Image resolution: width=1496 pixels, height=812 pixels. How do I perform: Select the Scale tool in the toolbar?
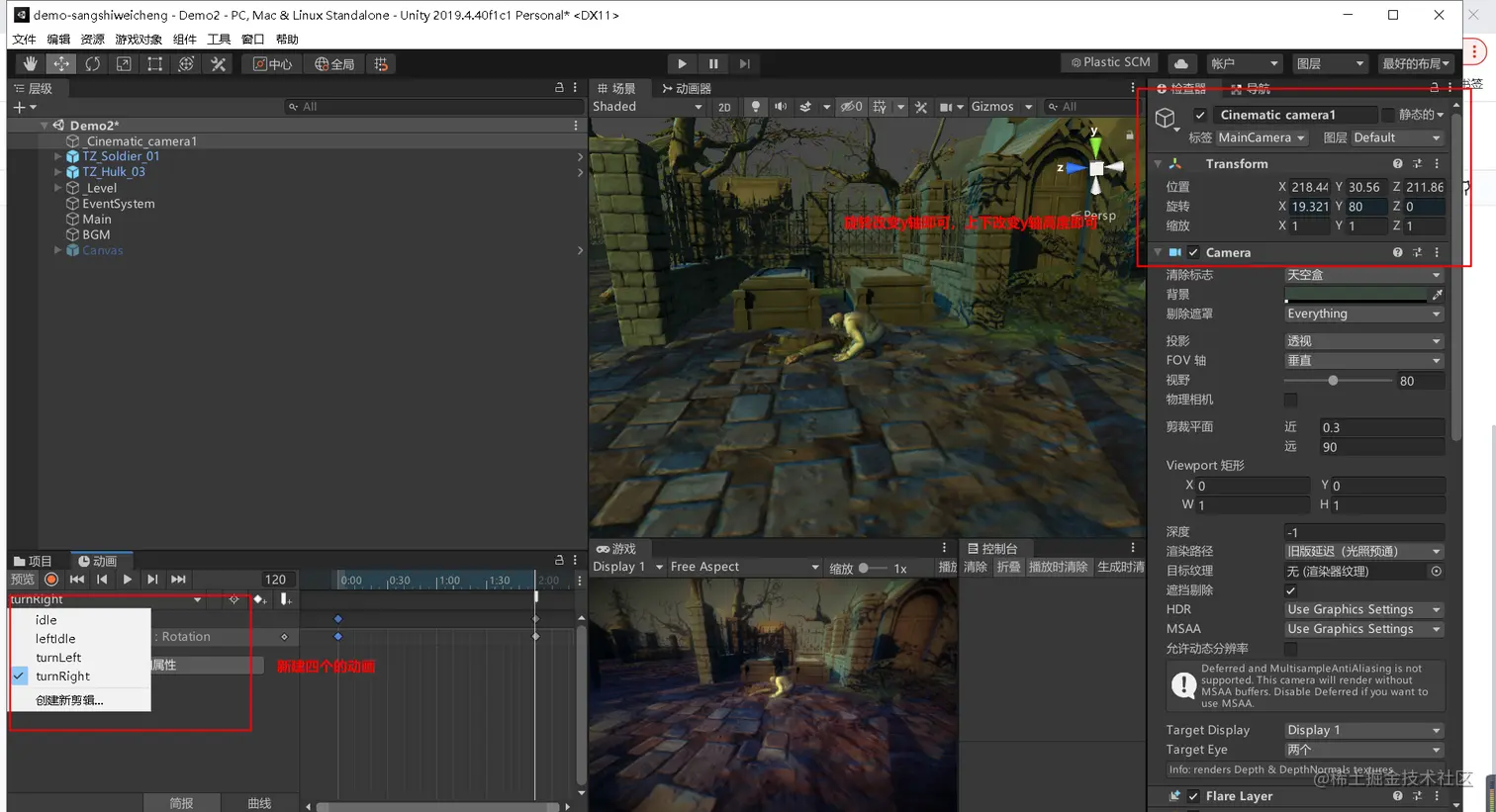point(124,64)
